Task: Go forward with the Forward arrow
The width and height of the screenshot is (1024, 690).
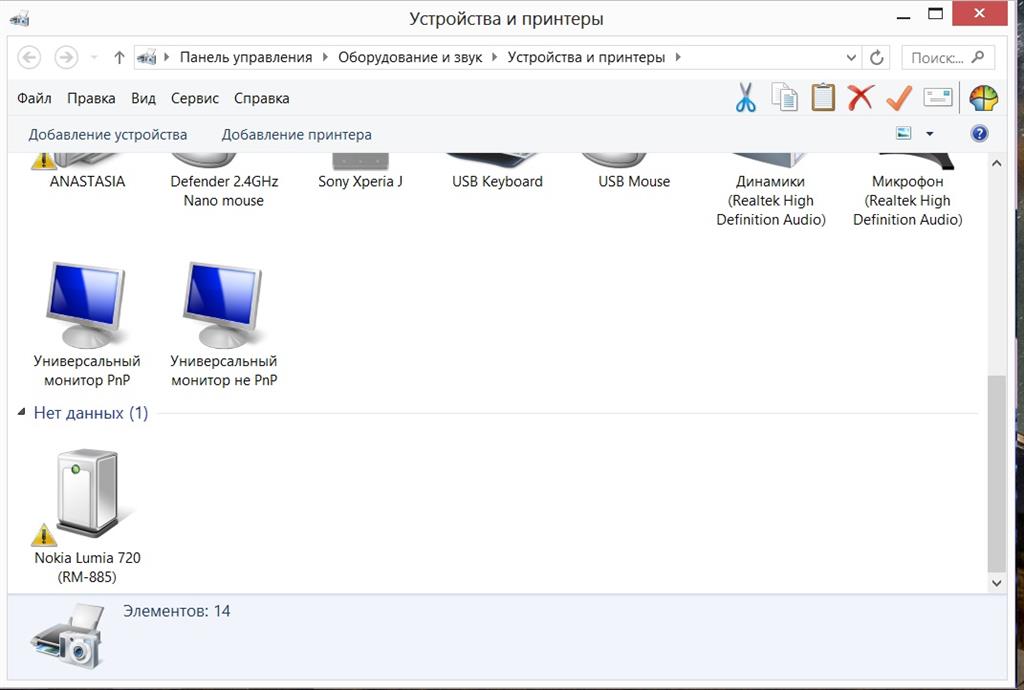Action: click(x=66, y=57)
